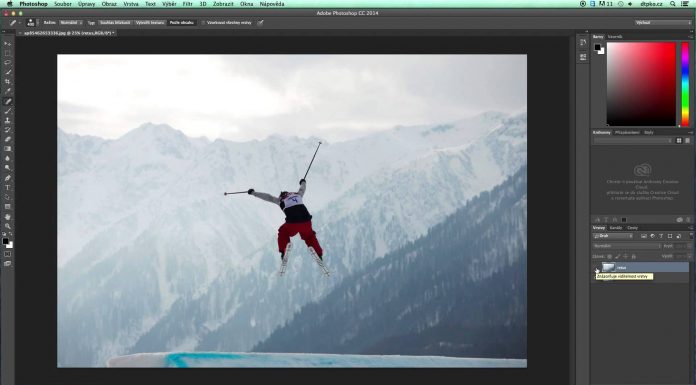The image size is (696, 385).
Task: Select the Clone Stamp tool
Action: point(8,120)
